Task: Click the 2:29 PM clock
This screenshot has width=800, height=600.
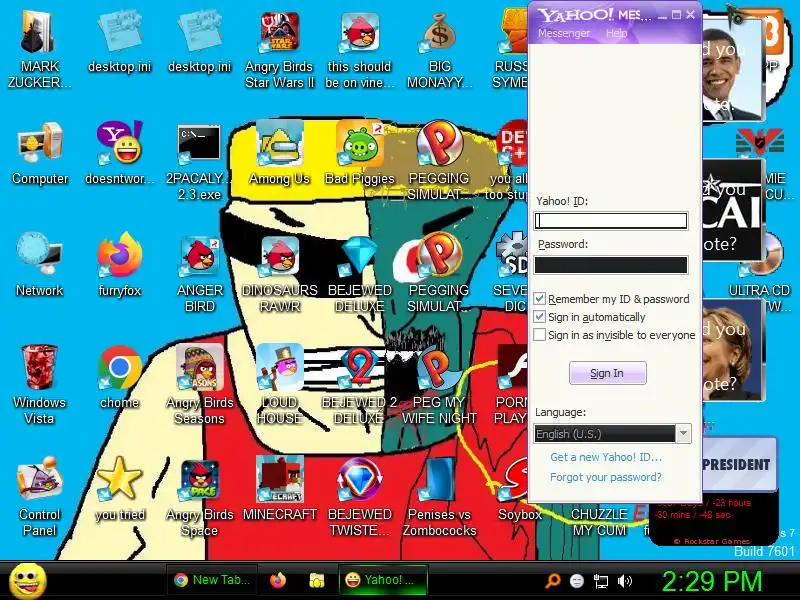Action: coord(712,581)
